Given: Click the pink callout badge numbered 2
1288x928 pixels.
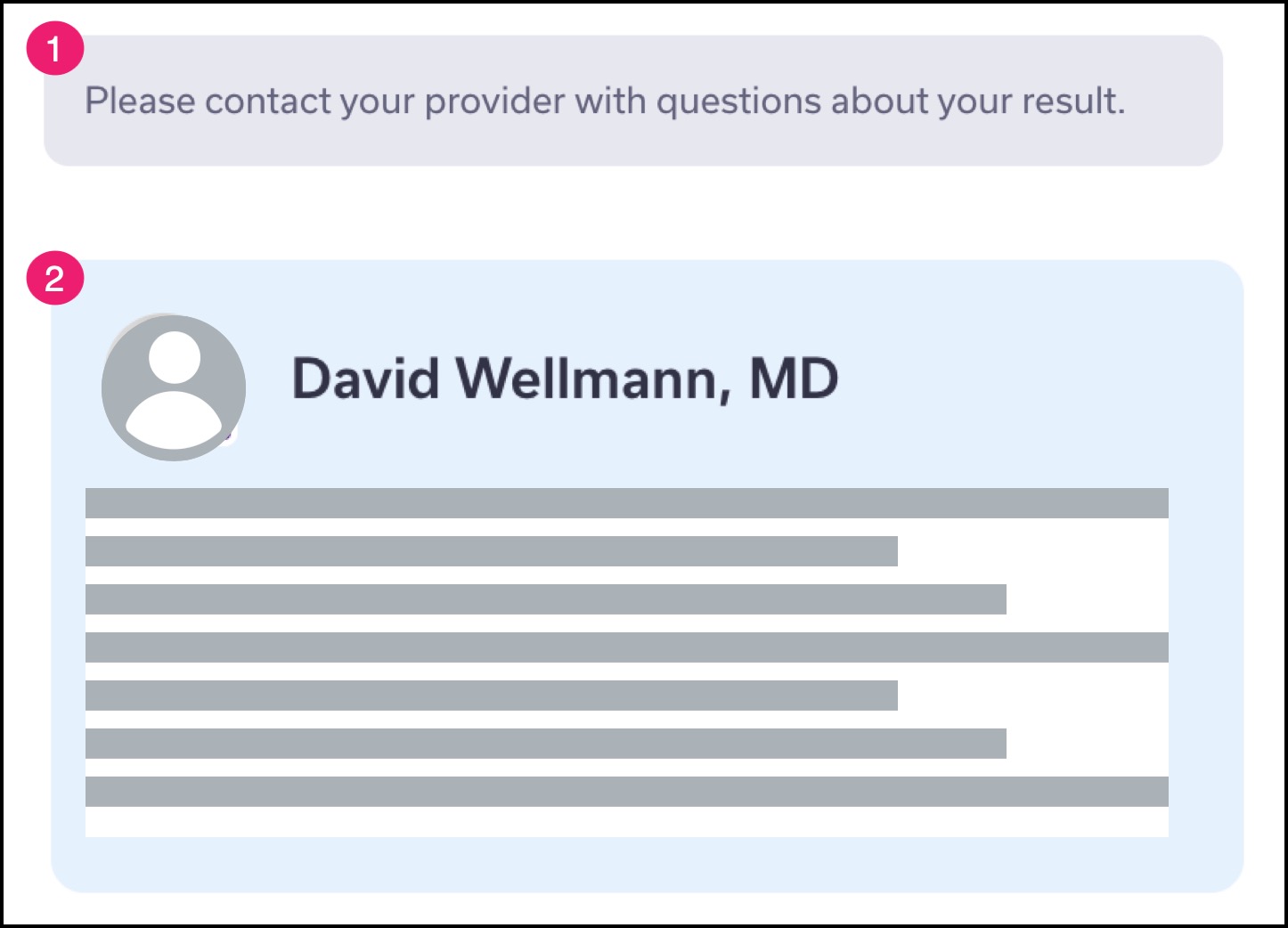Looking at the screenshot, I should pos(55,279).
